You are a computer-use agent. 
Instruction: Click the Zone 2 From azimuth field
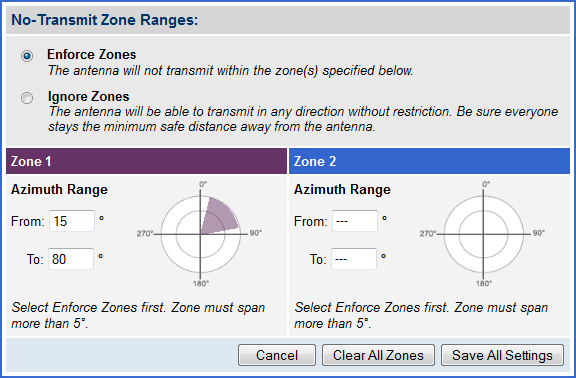point(355,221)
